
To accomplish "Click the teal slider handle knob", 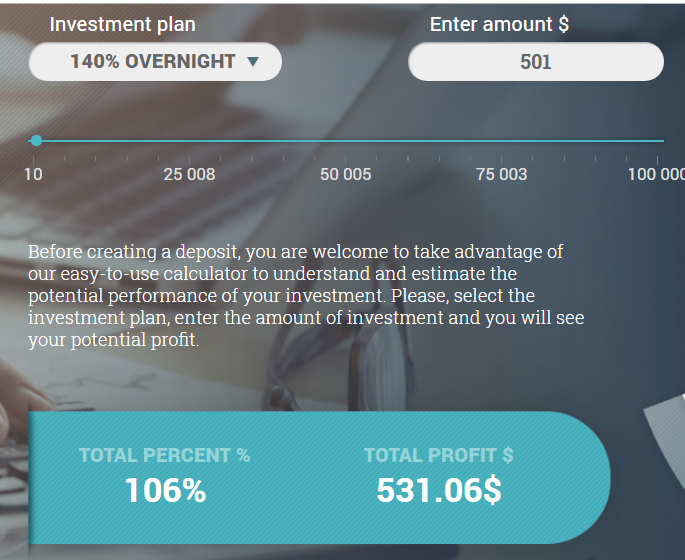I will pos(37,141).
